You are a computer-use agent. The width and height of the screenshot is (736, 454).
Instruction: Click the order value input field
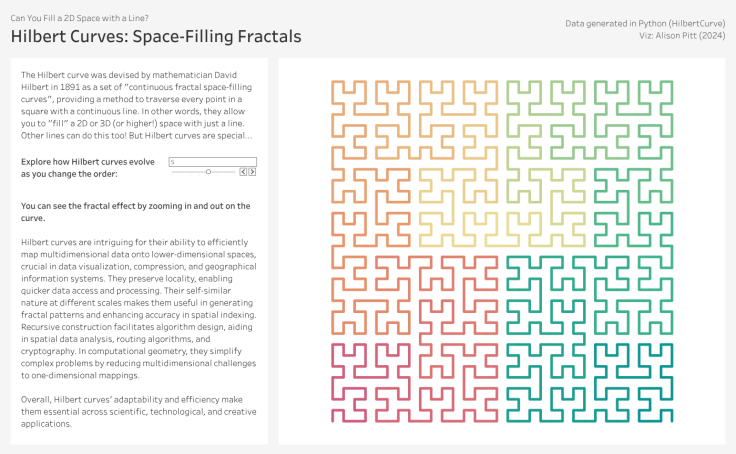(x=212, y=161)
